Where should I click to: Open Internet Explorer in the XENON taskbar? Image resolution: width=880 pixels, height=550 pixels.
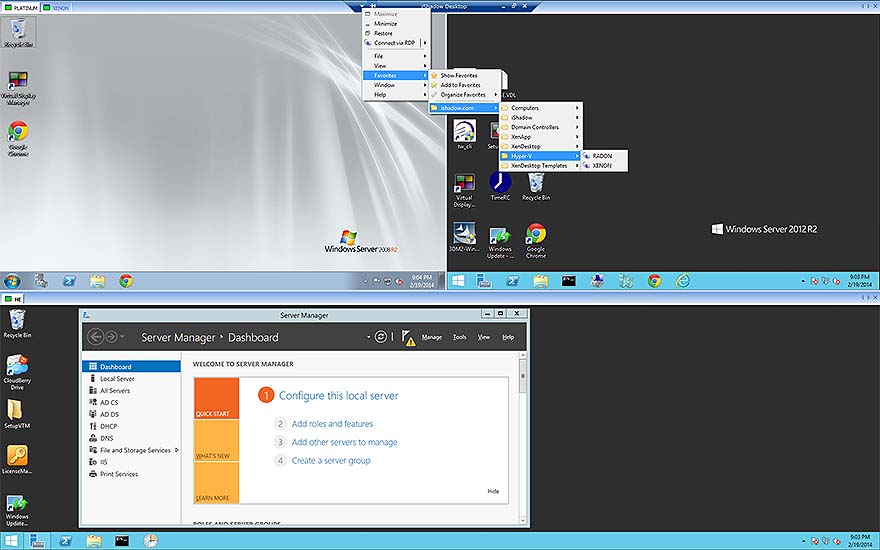click(x=682, y=281)
